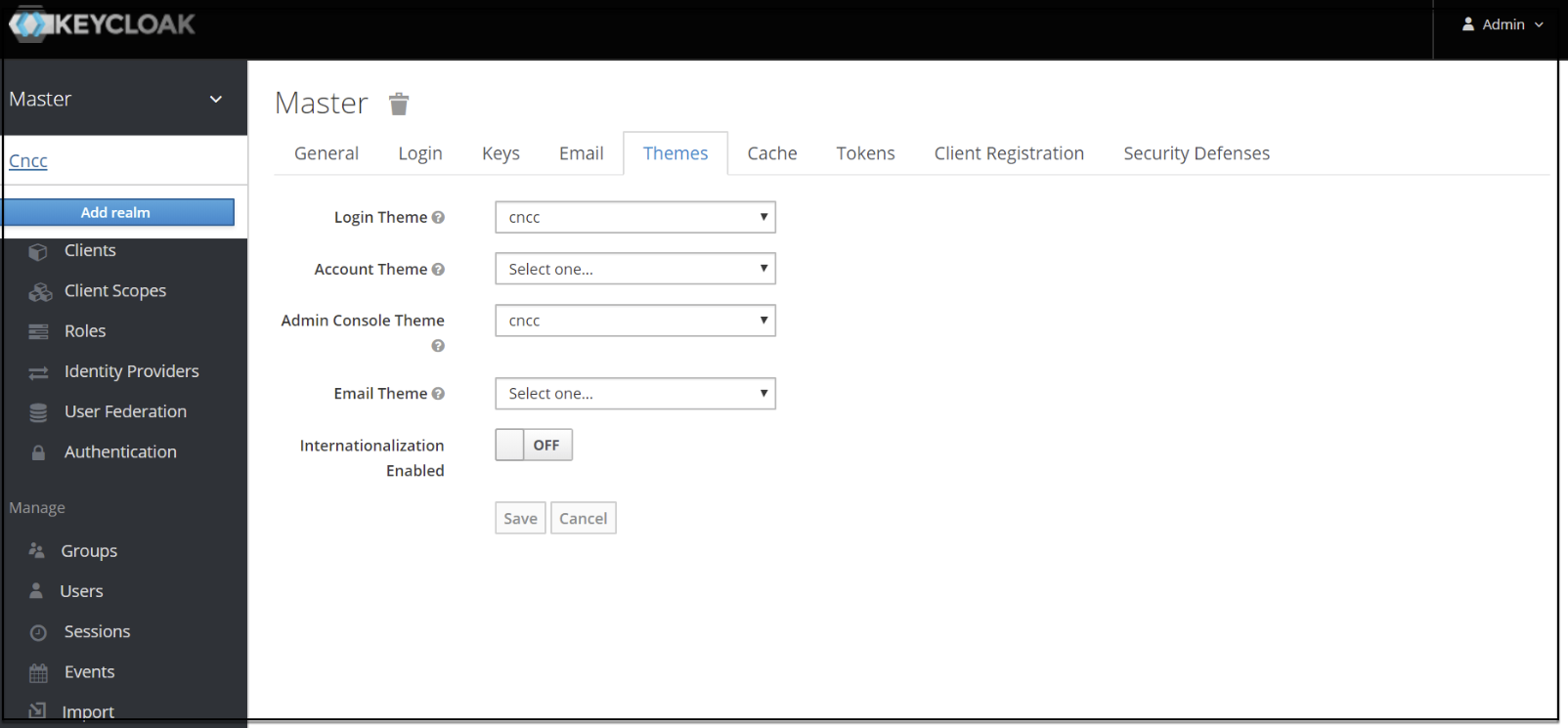This screenshot has width=1568, height=728.
Task: Toggle Internationalization Enabled switch
Action: click(534, 445)
